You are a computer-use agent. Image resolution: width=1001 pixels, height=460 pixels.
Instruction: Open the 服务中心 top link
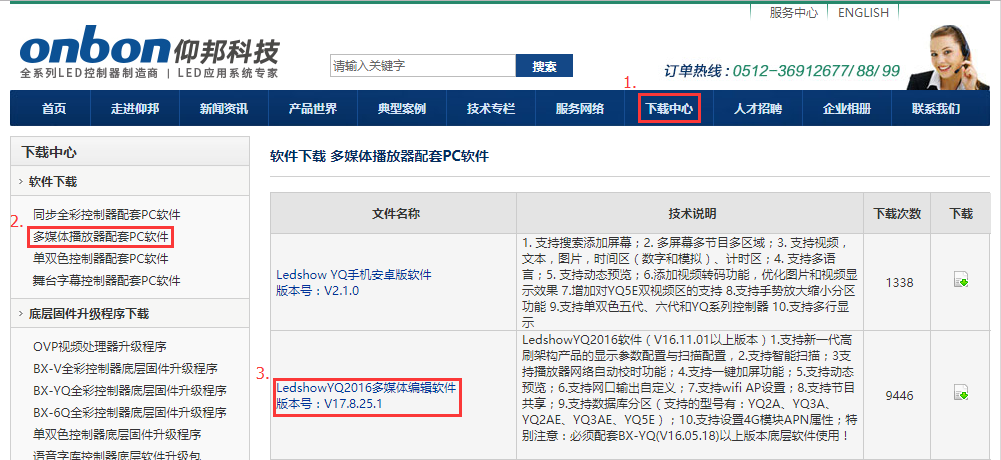coord(793,13)
